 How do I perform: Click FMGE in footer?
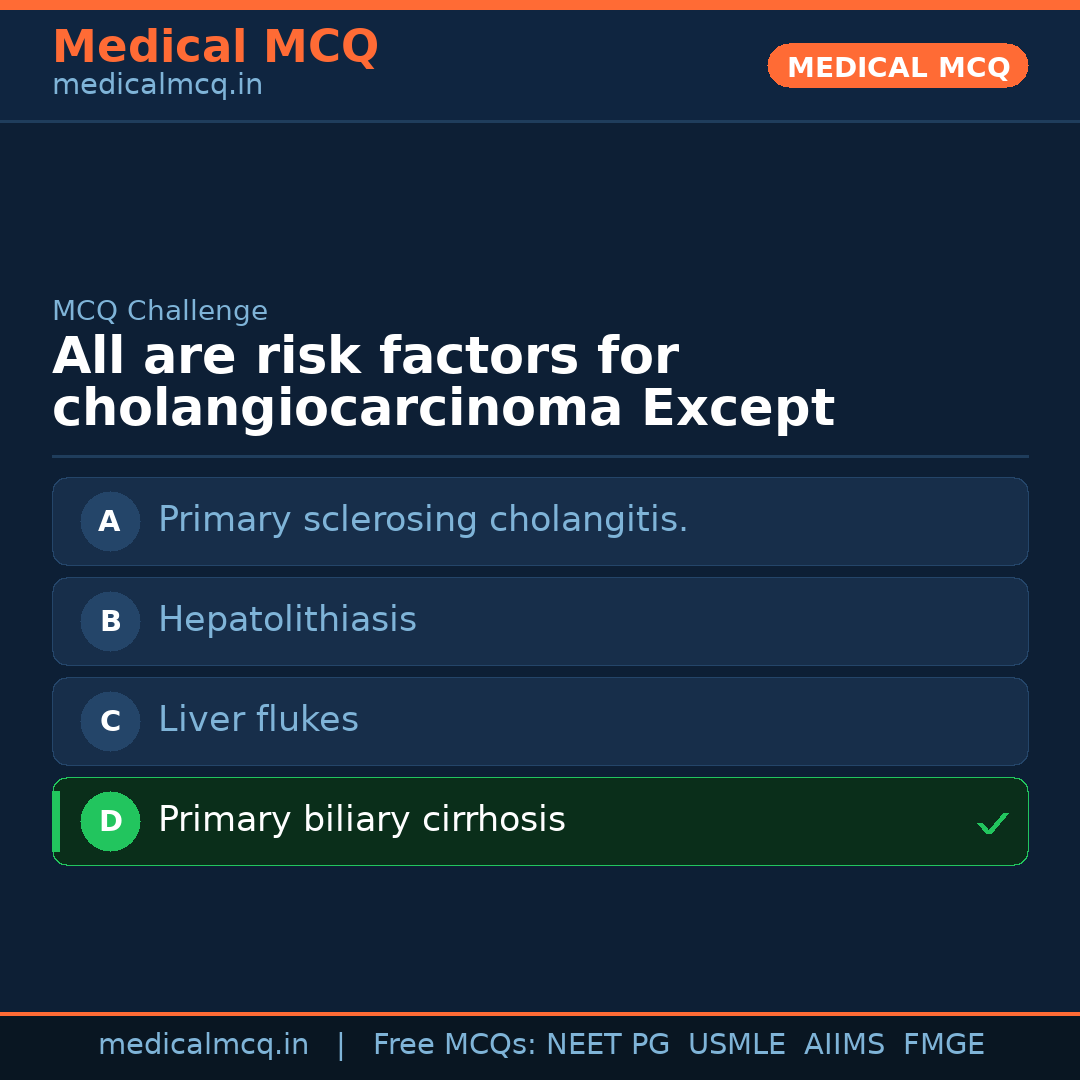(943, 1045)
